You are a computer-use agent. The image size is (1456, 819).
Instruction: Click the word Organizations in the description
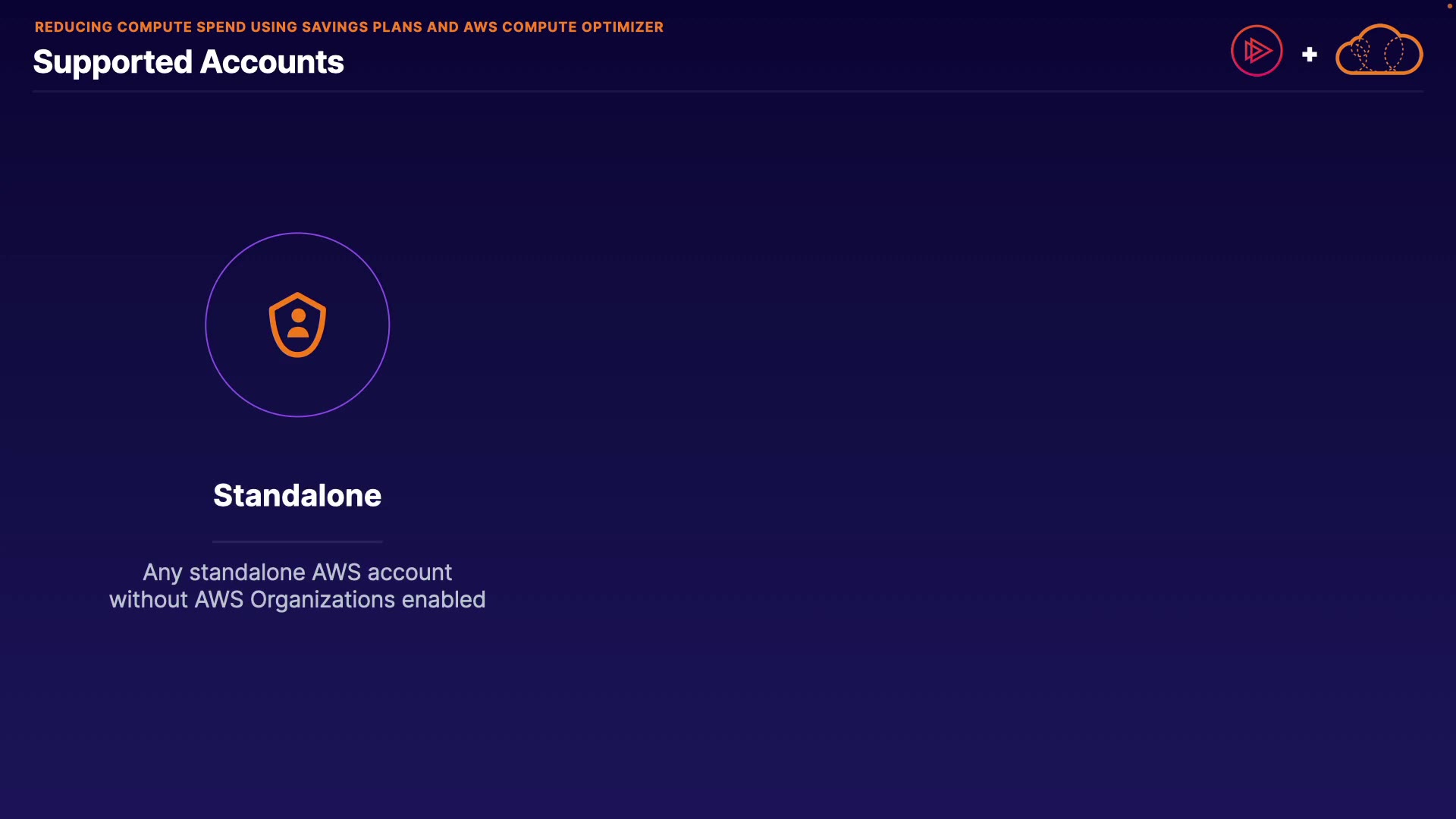(x=322, y=600)
